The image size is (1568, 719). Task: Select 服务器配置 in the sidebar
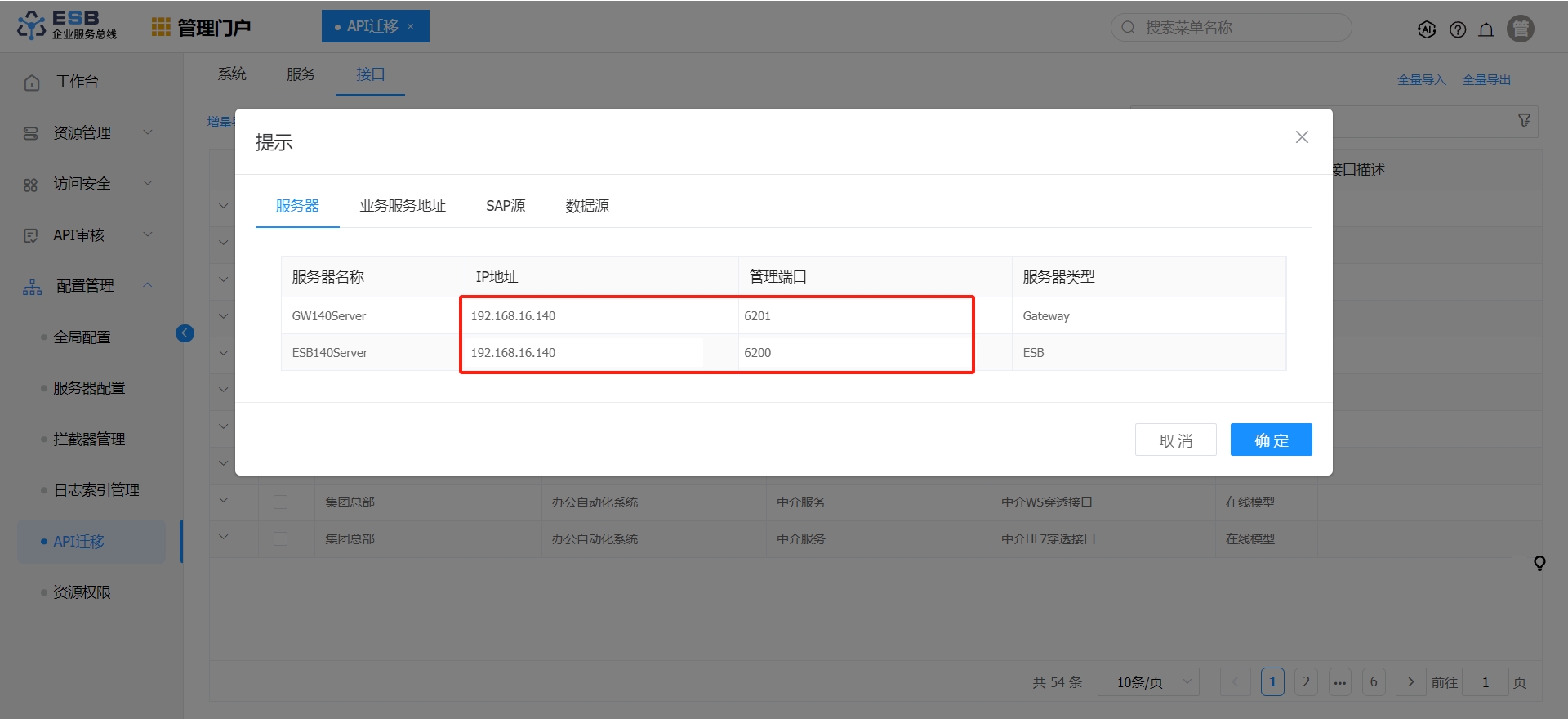(x=89, y=388)
